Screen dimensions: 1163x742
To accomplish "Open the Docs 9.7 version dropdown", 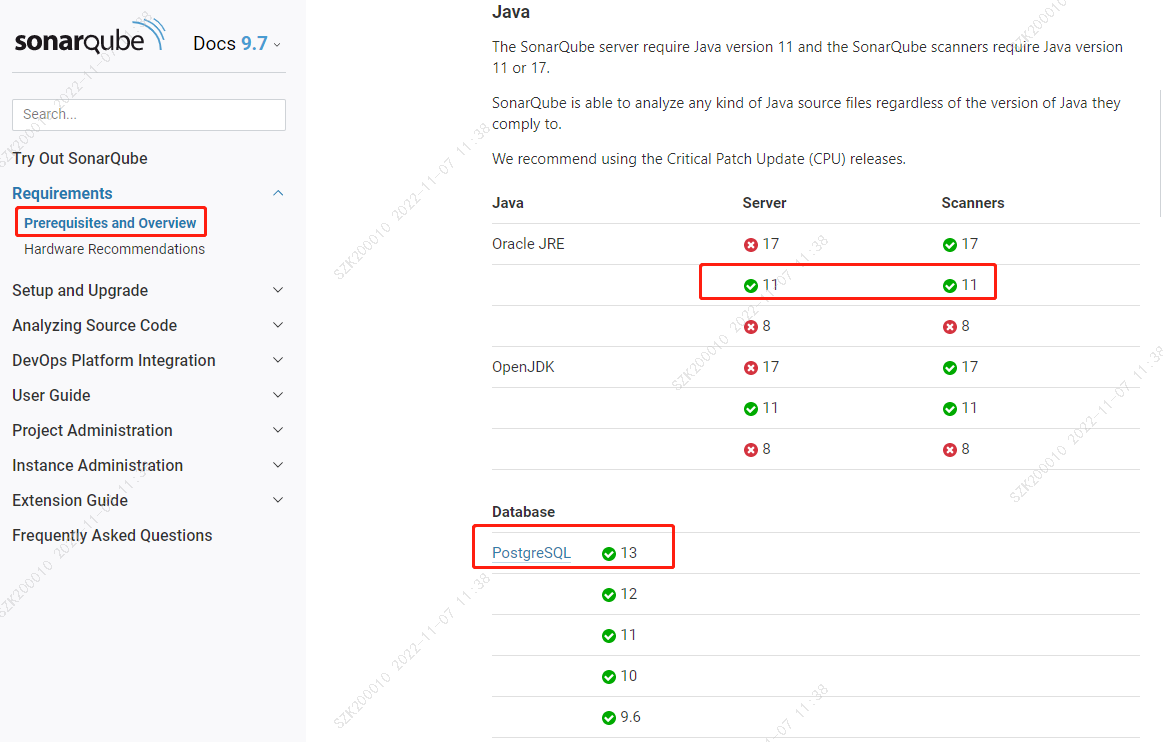I will [x=237, y=44].
